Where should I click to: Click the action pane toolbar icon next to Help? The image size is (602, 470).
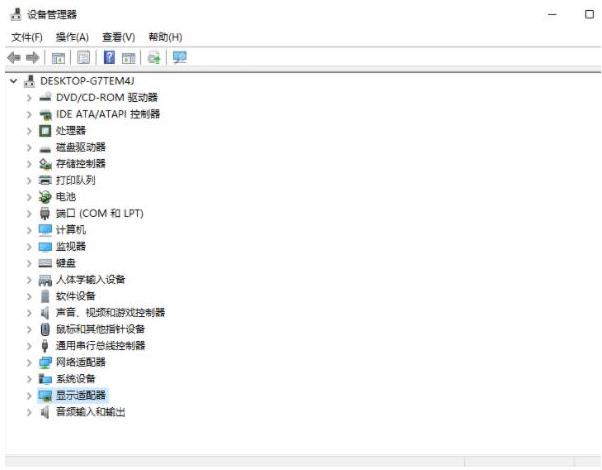click(x=128, y=58)
